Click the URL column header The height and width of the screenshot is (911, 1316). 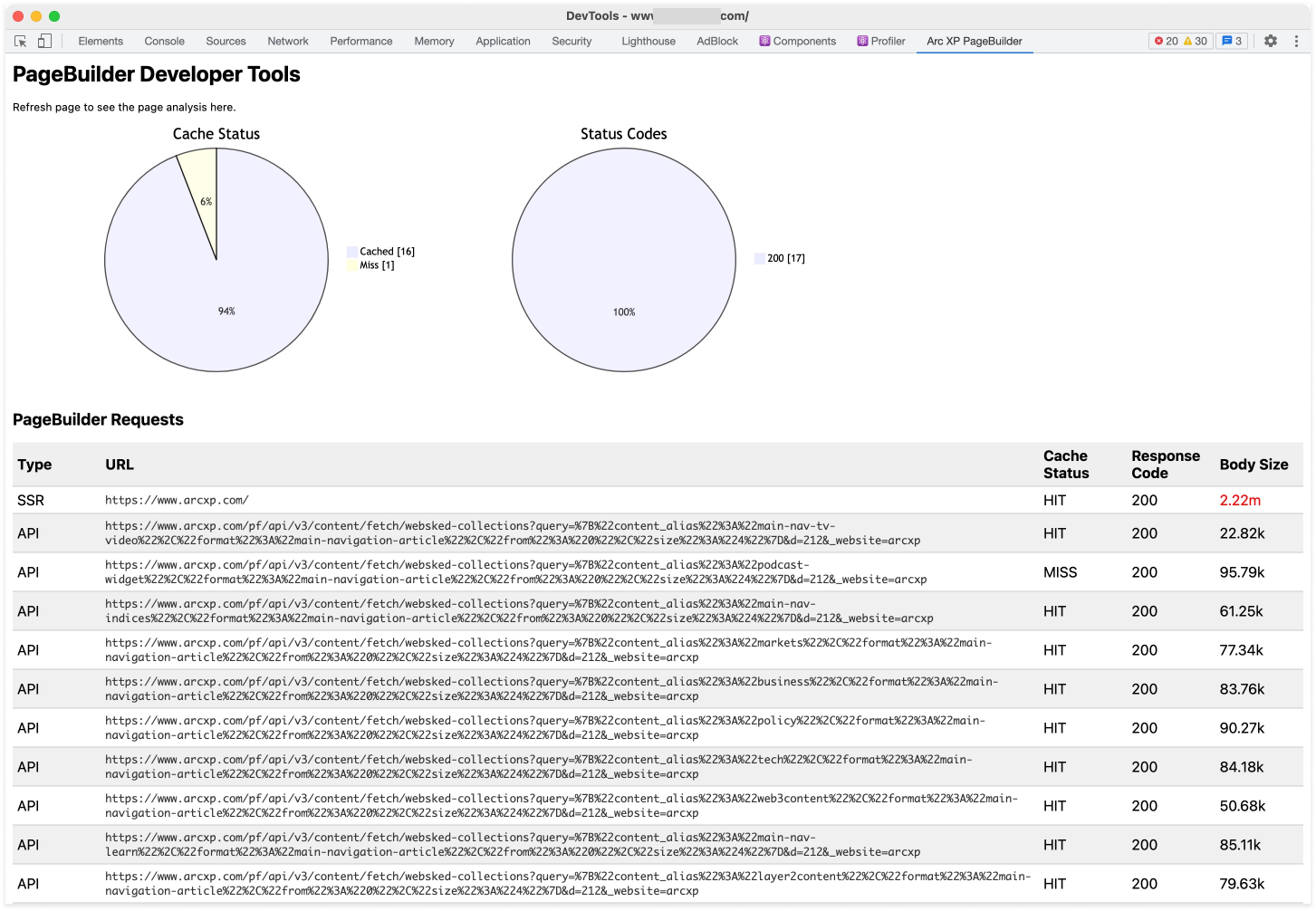pos(120,465)
